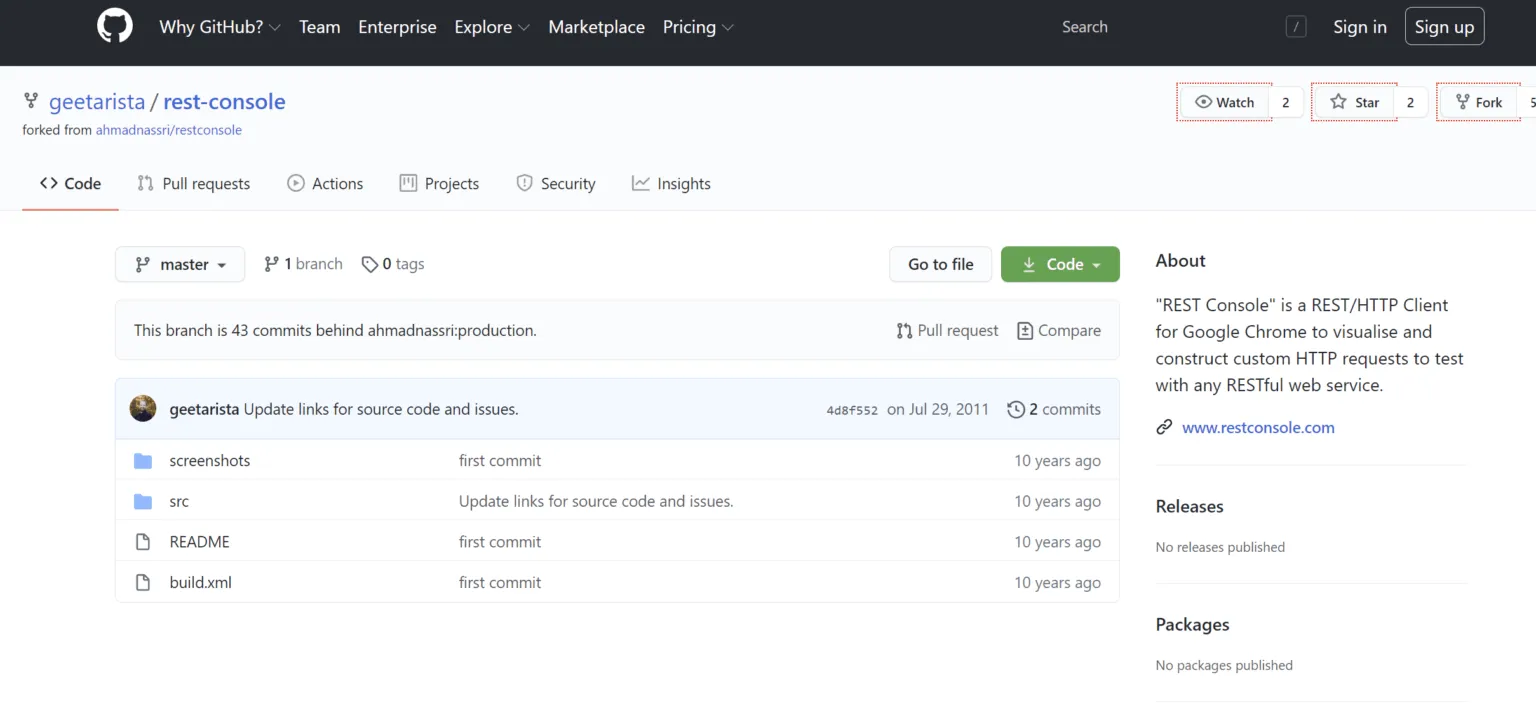Image resolution: width=1536 pixels, height=703 pixels.
Task: Click the tag icon next to 0 tags
Action: tap(370, 264)
